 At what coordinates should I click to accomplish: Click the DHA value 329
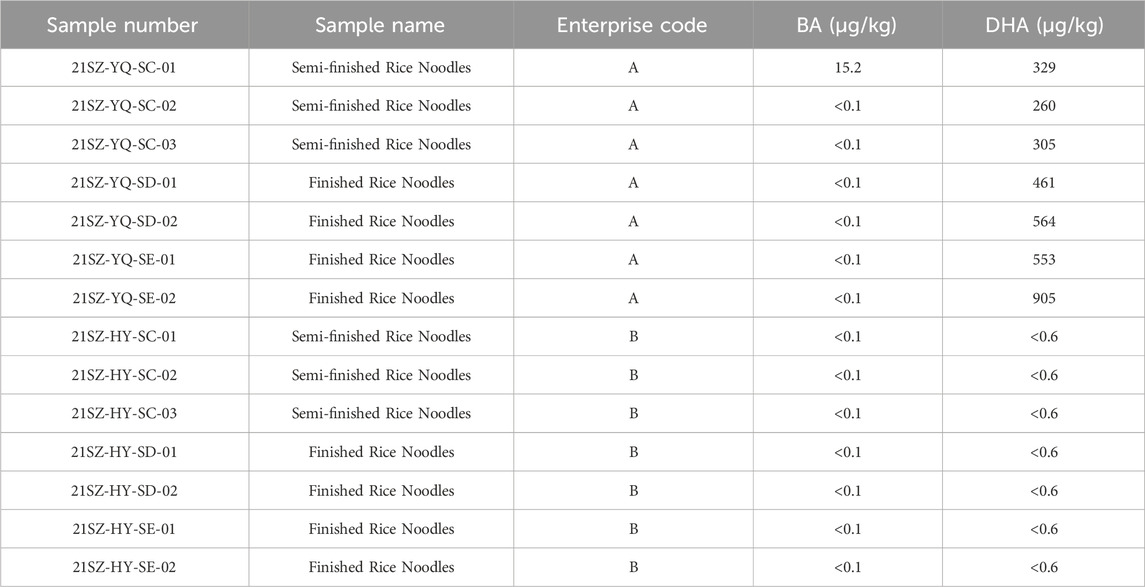tap(1044, 68)
